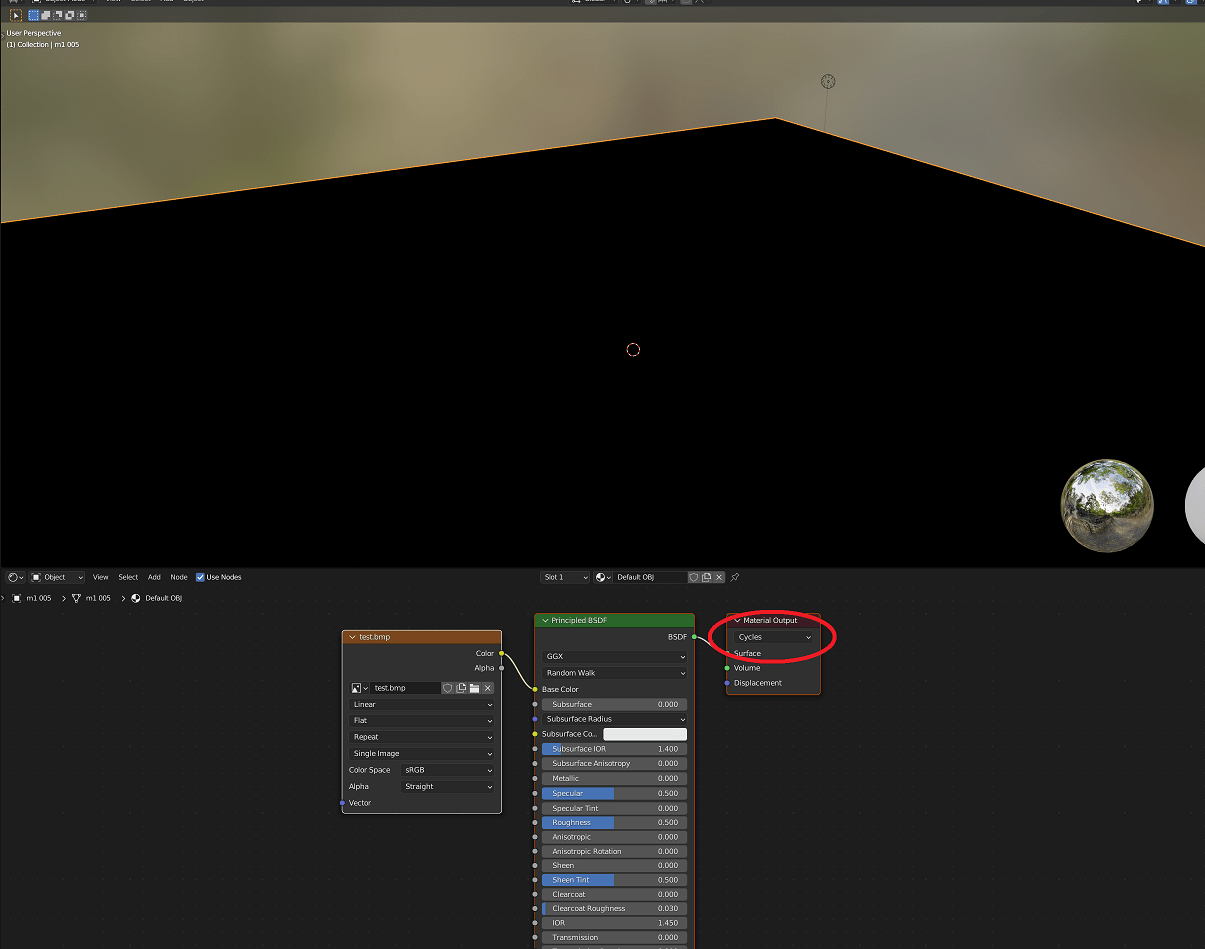The height and width of the screenshot is (949, 1205).
Task: Adjust the Sheen Tint slider
Action: (615, 880)
